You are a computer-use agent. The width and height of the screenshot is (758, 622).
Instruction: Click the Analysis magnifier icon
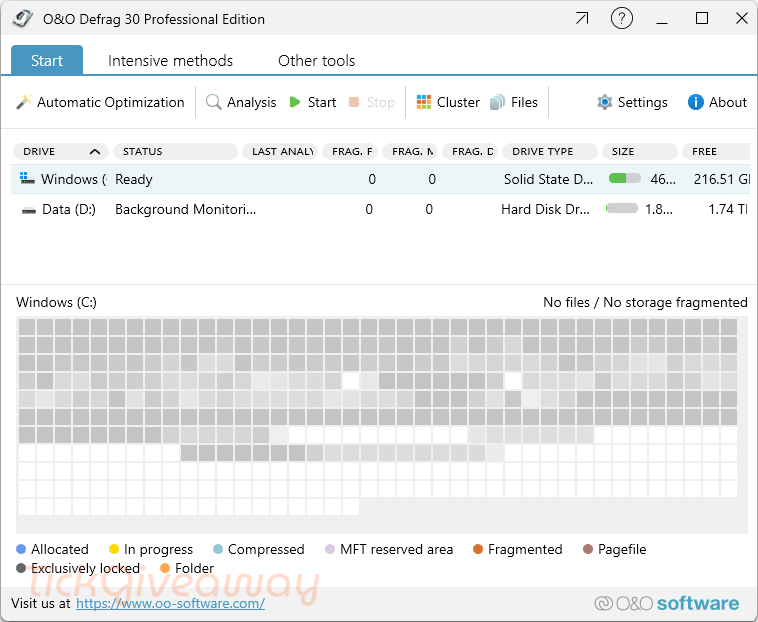click(x=213, y=102)
